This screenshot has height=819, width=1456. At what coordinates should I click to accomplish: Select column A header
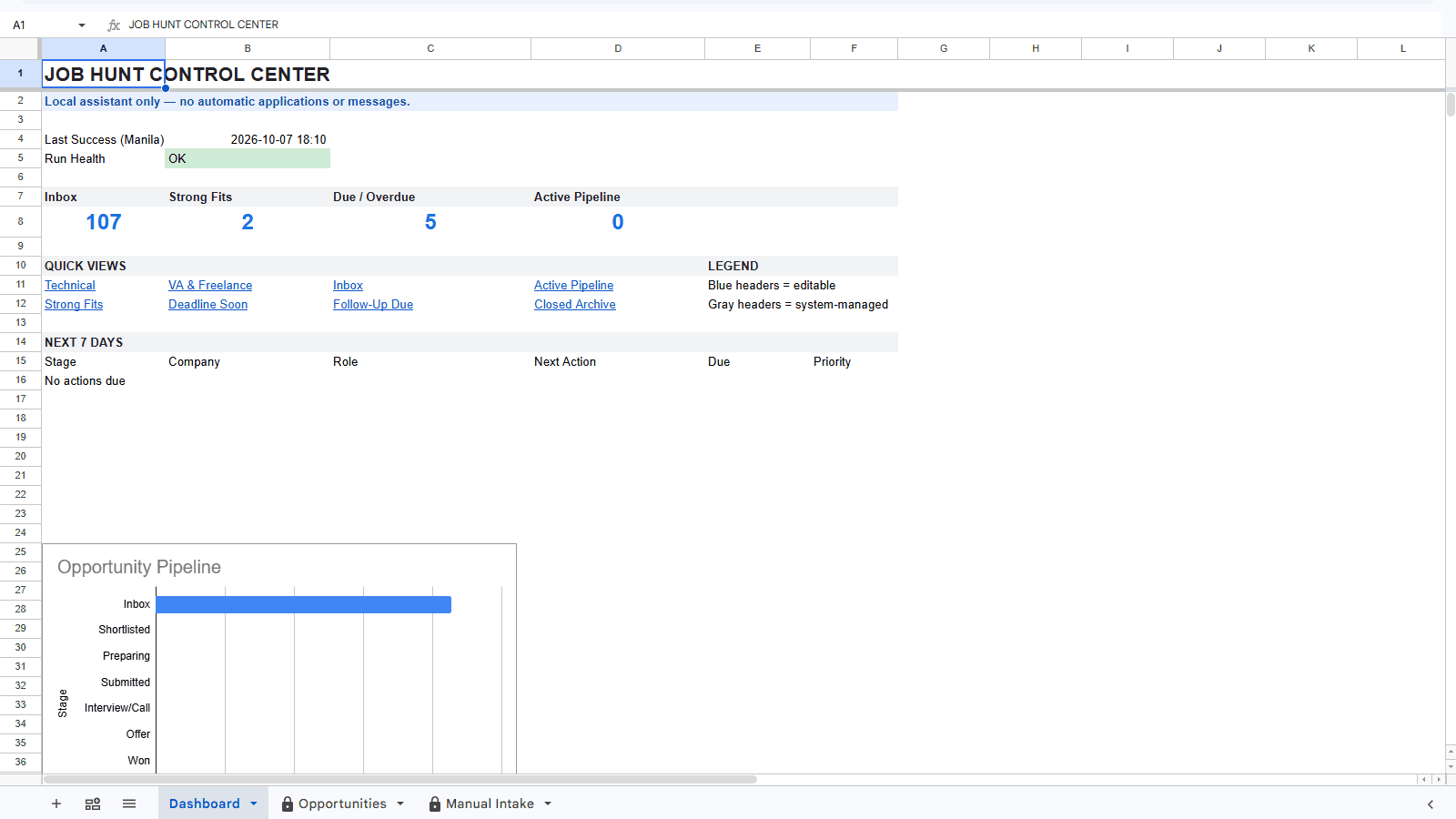click(103, 48)
